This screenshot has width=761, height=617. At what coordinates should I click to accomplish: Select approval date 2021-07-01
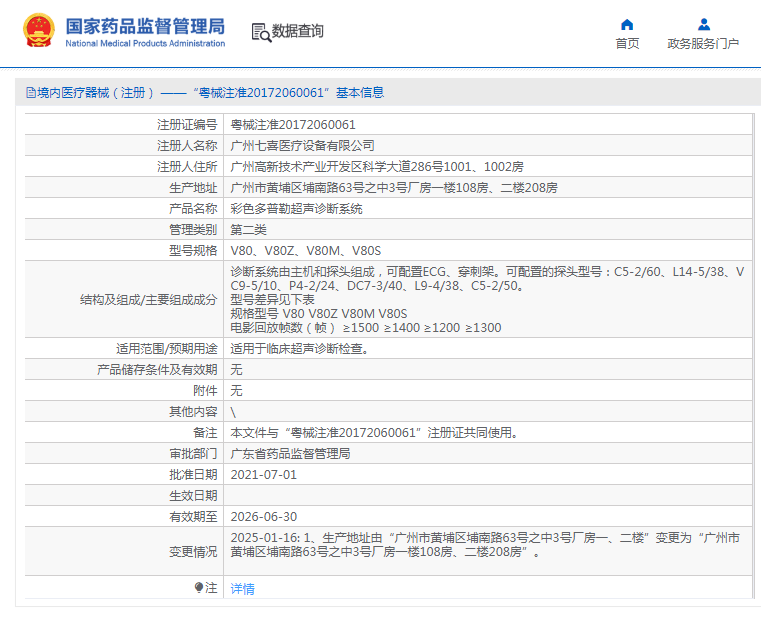(264, 474)
